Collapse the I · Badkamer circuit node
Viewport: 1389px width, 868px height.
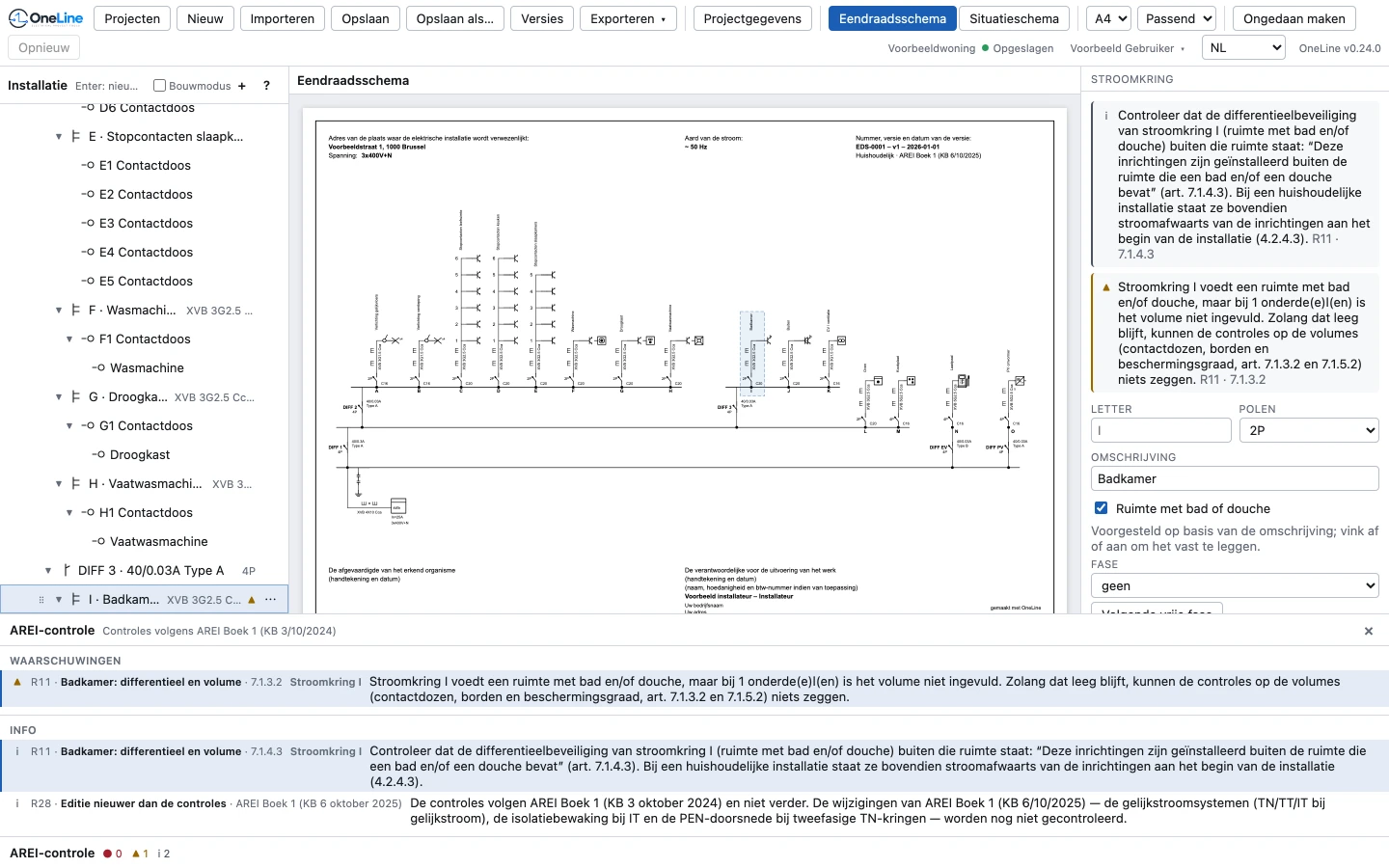tap(60, 600)
